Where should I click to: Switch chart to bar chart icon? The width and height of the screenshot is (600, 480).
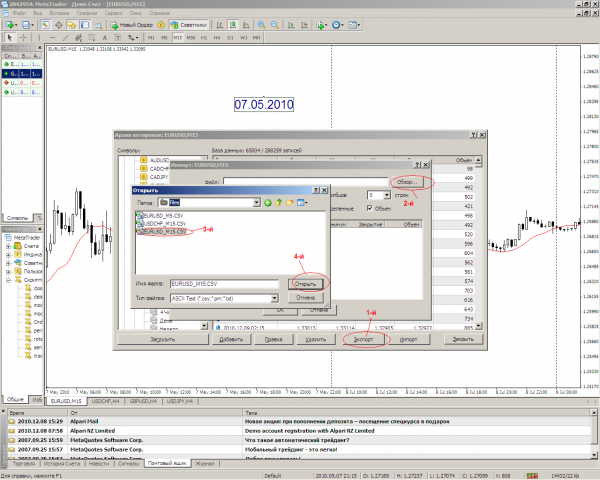coord(220,25)
